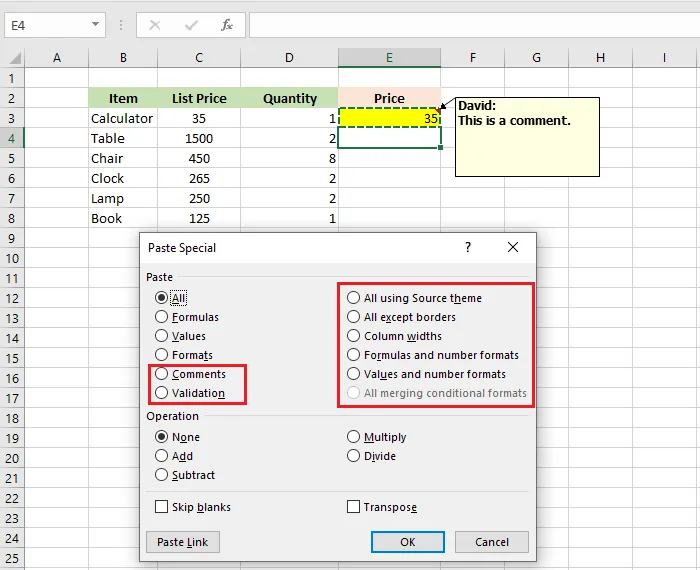The width and height of the screenshot is (700, 570).
Task: Select Subtract operation
Action: (185, 474)
